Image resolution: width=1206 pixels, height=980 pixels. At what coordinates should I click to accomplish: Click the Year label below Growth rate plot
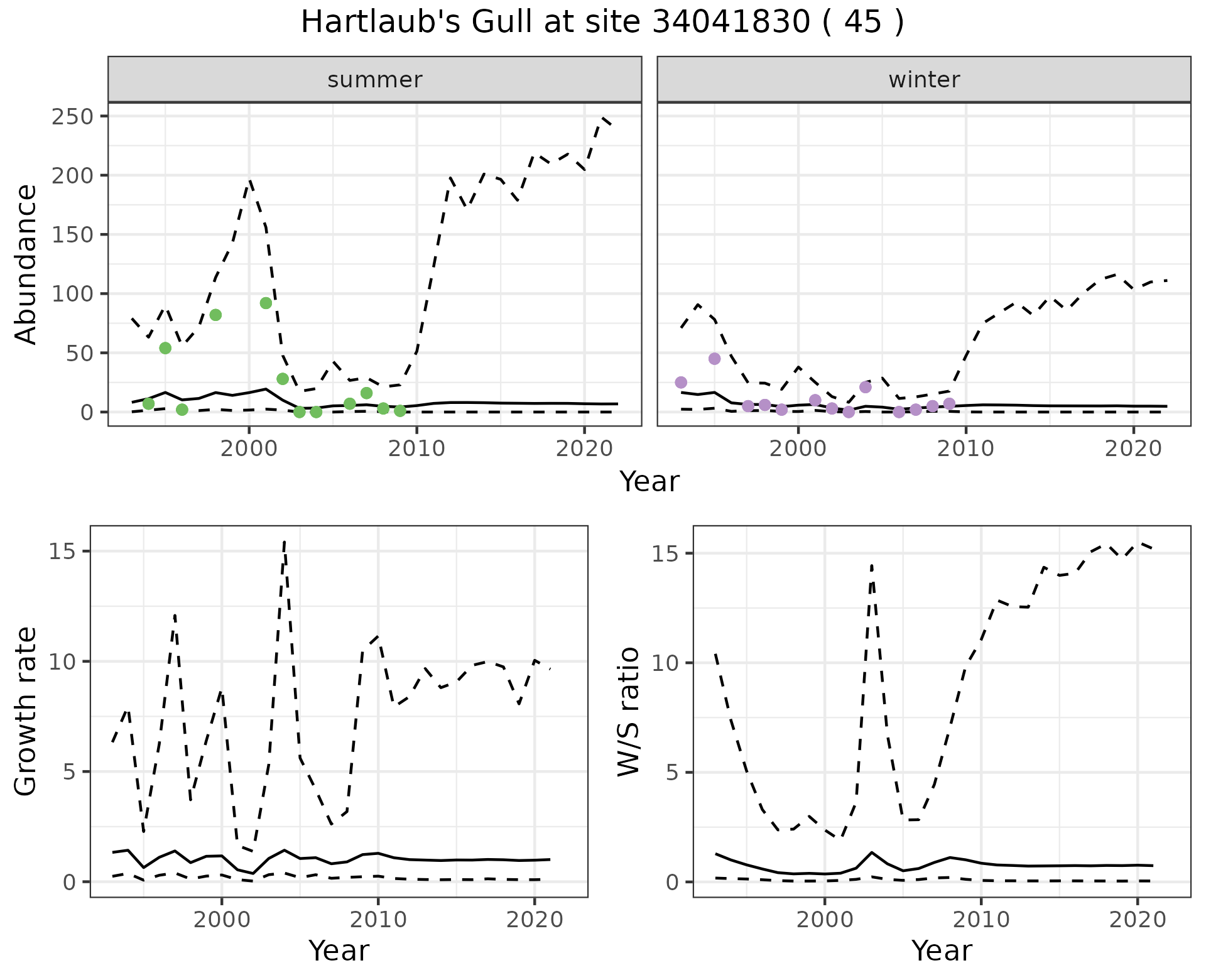point(339,950)
